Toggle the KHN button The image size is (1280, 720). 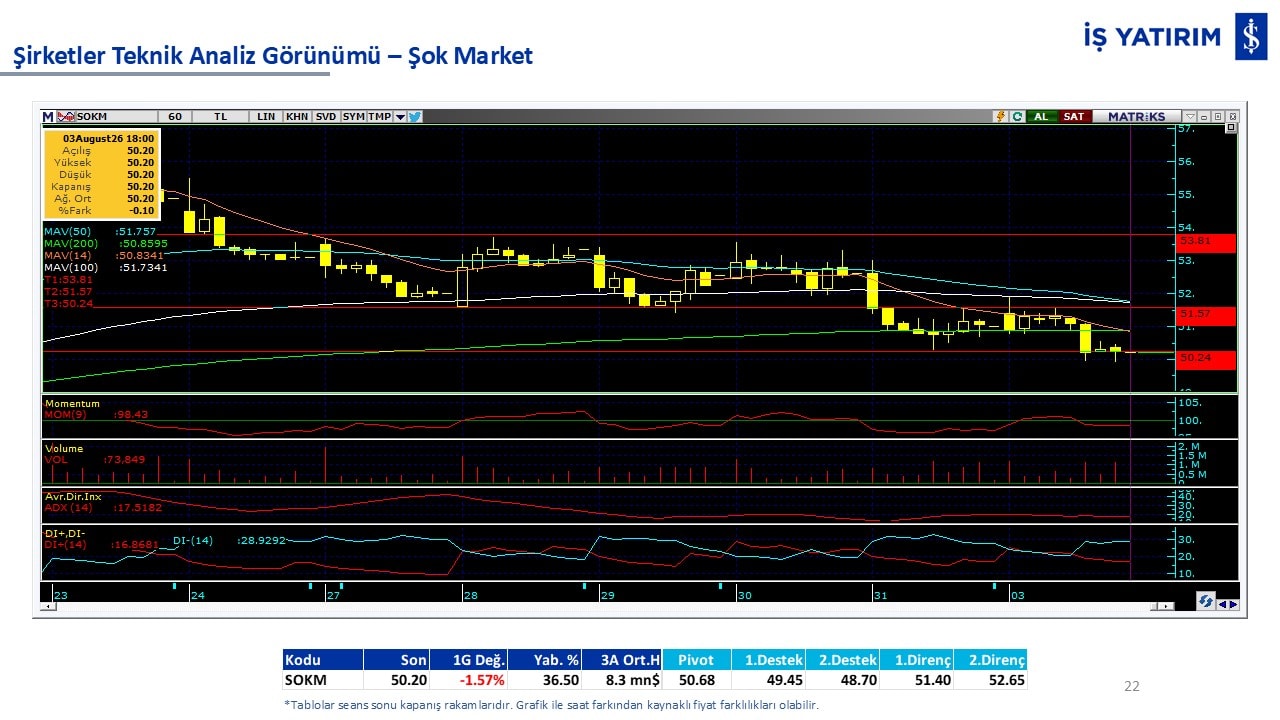click(x=297, y=116)
